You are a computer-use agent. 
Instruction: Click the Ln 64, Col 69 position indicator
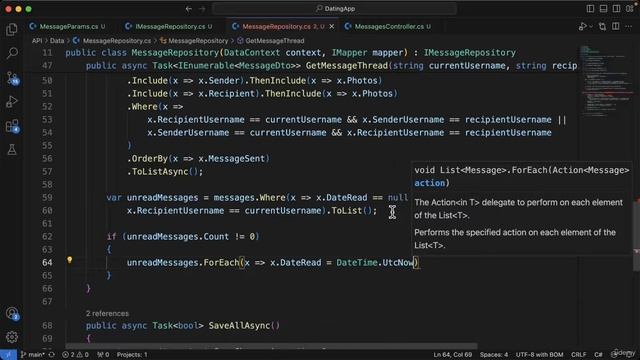453,355
